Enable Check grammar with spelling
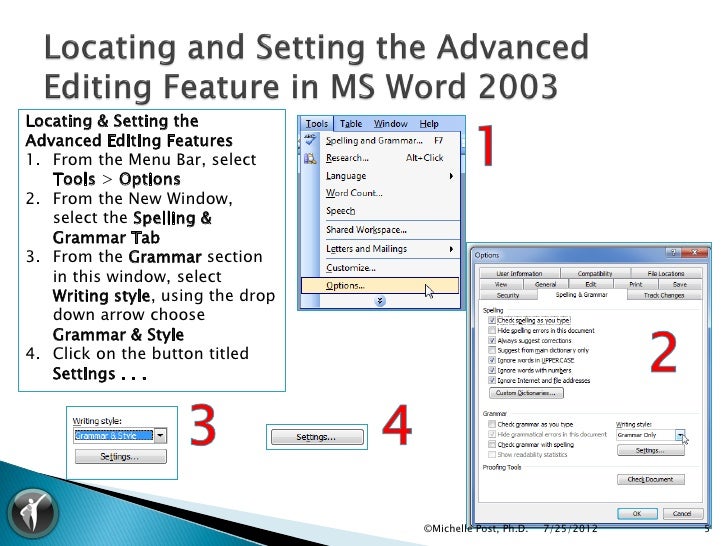Screen dimensions: 728x546 point(492,444)
